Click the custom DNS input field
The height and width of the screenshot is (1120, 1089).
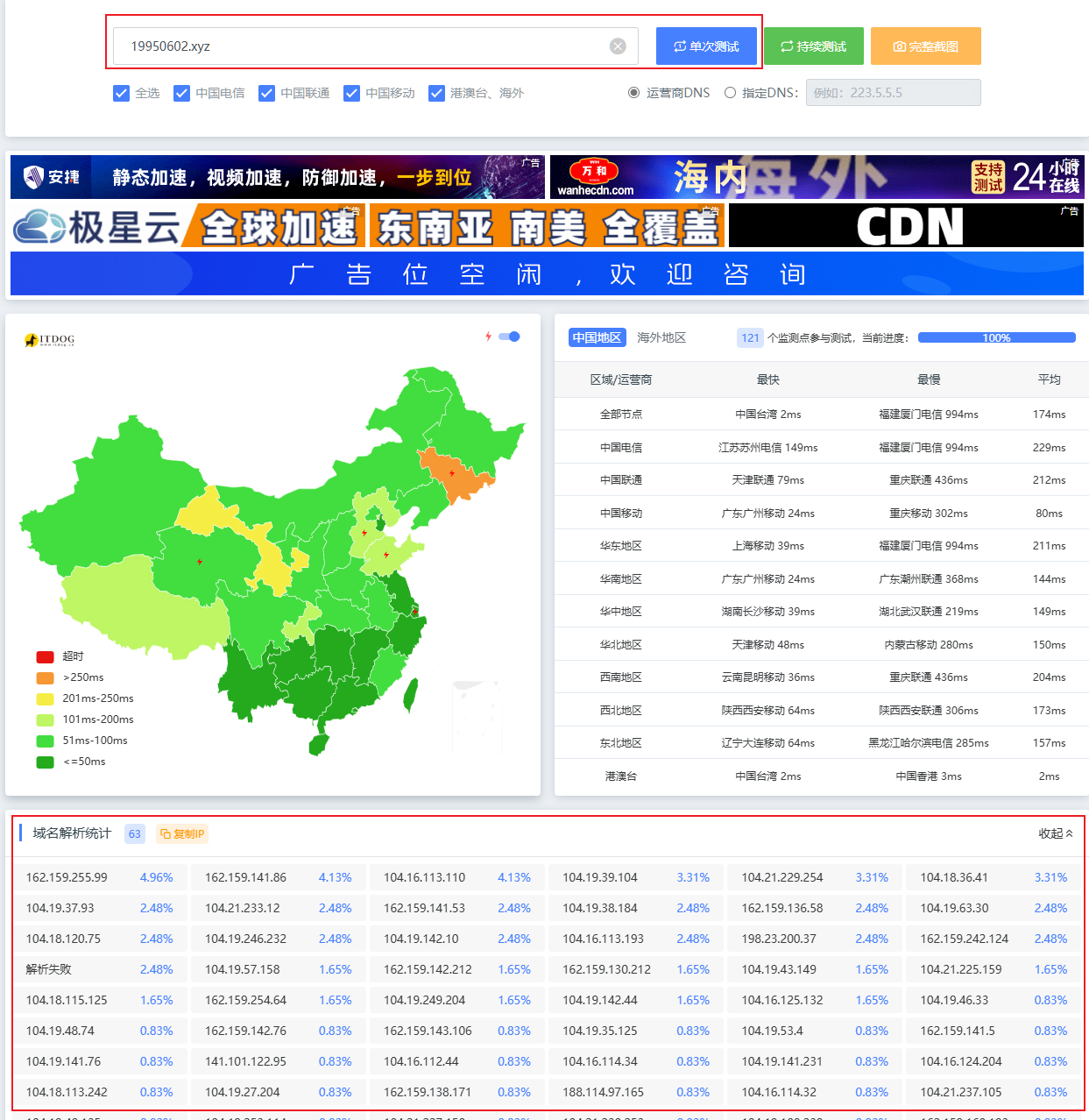tap(893, 93)
